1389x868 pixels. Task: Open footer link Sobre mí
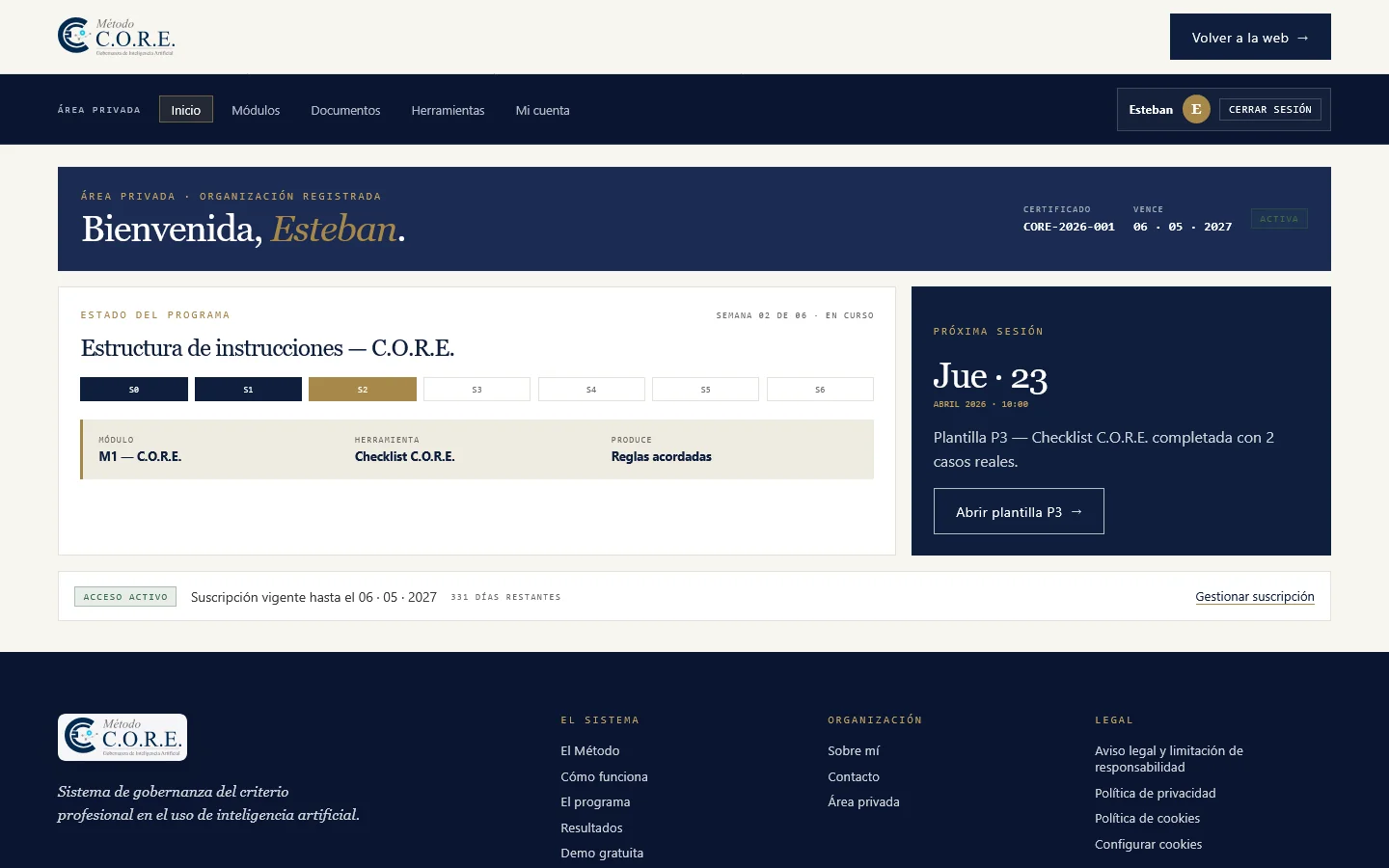click(854, 750)
